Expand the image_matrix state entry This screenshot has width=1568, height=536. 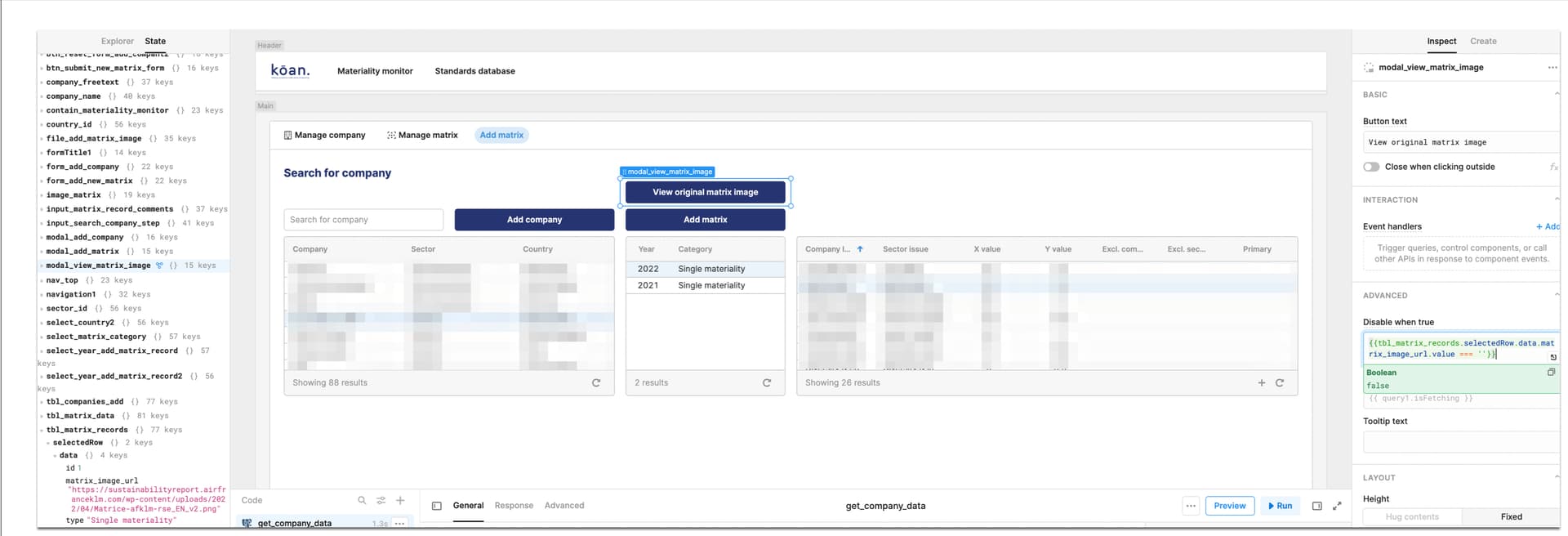[42, 195]
